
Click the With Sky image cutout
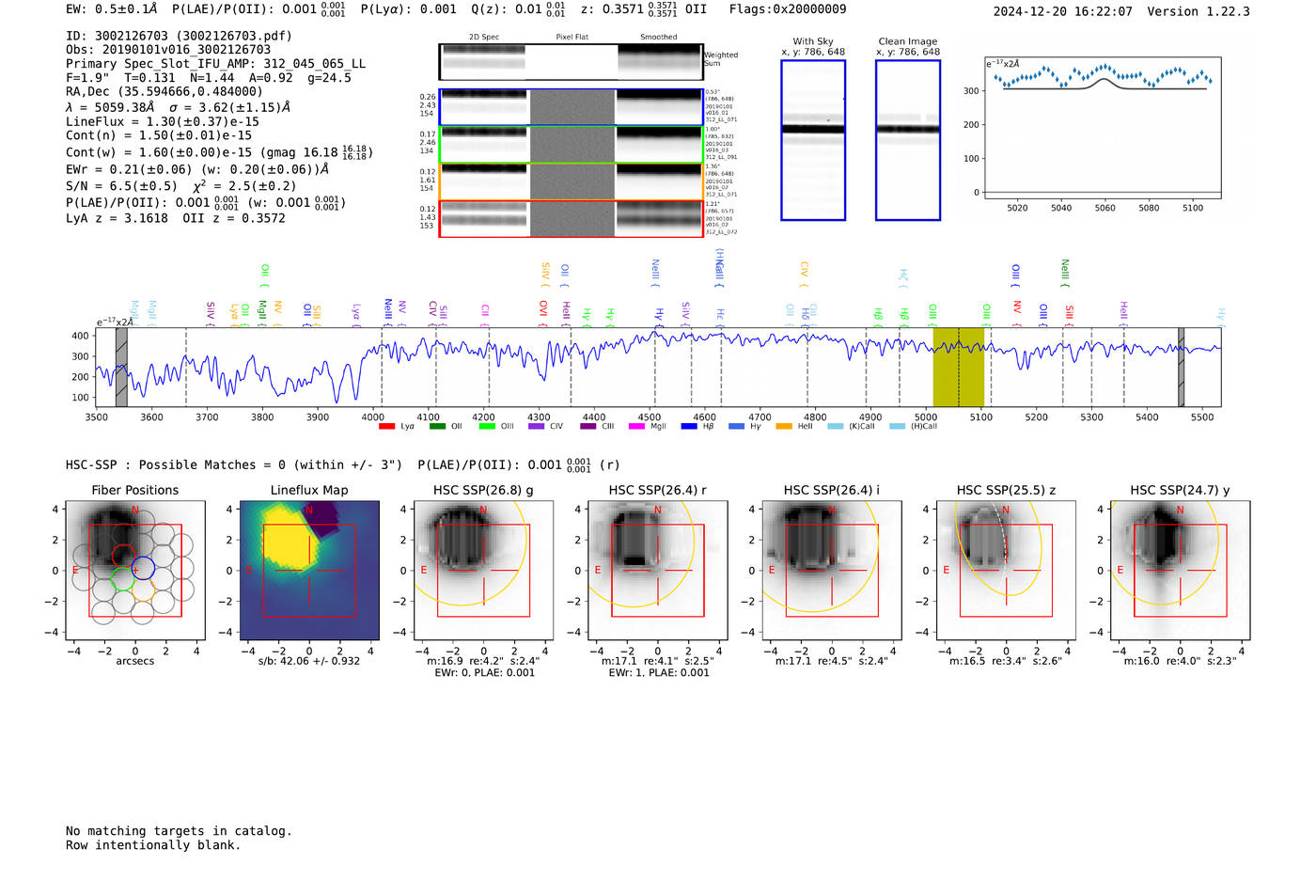813,140
